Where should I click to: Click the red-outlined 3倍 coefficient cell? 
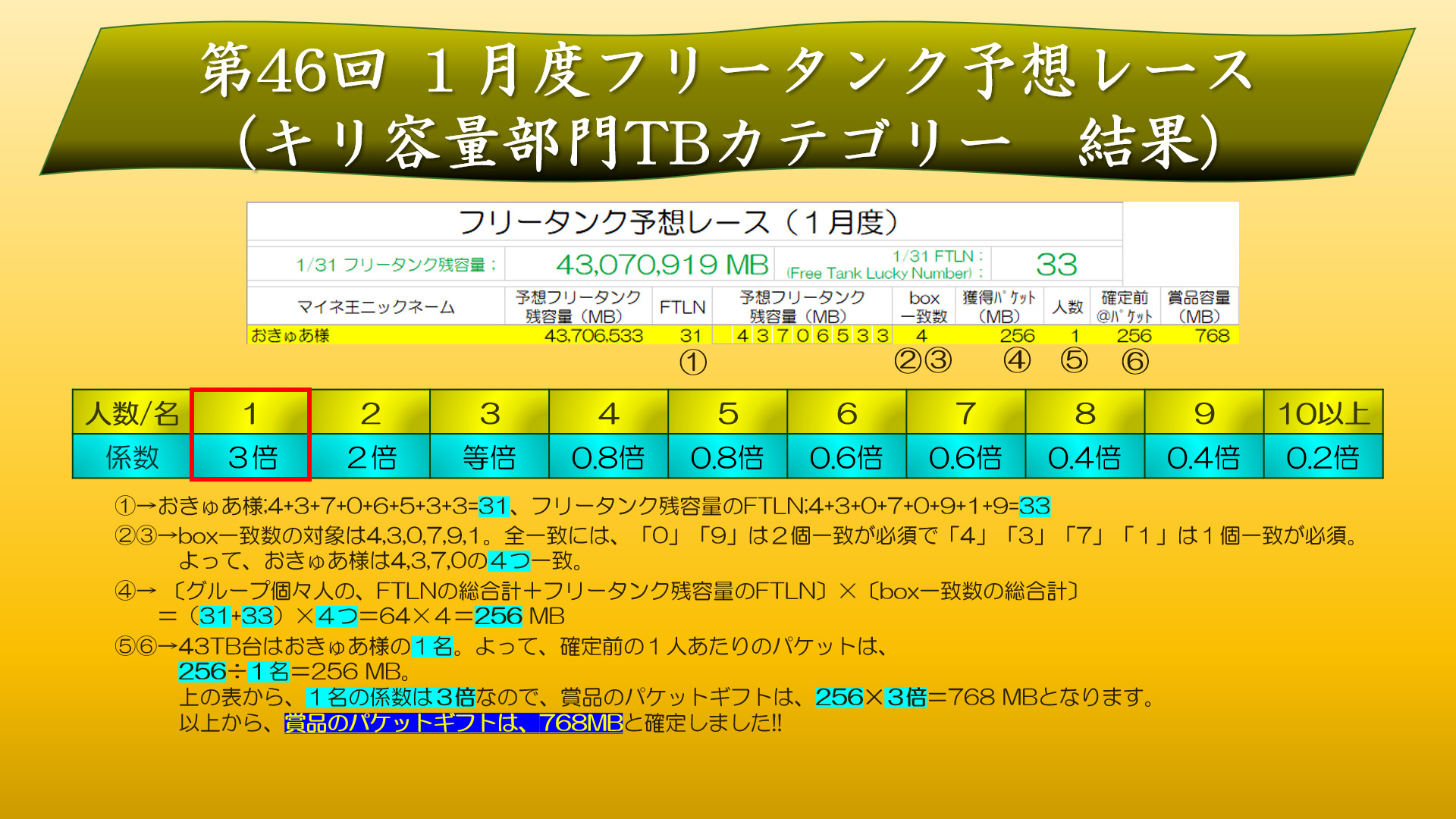[x=251, y=457]
